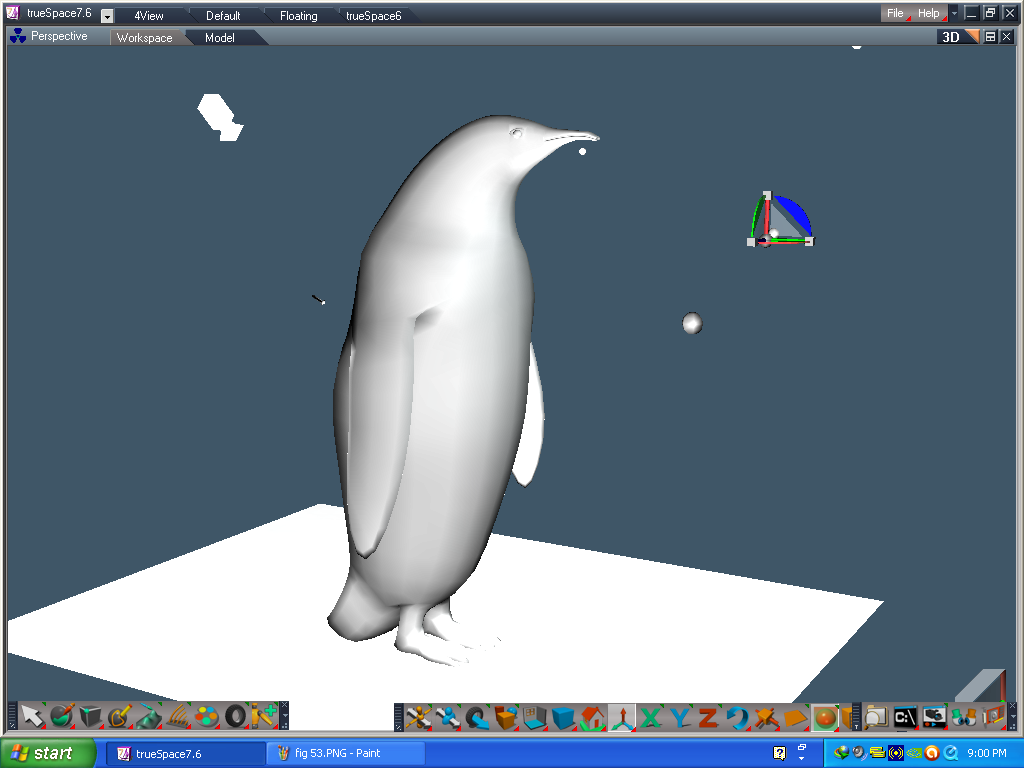Open the paint material sphere tool

tap(62, 715)
